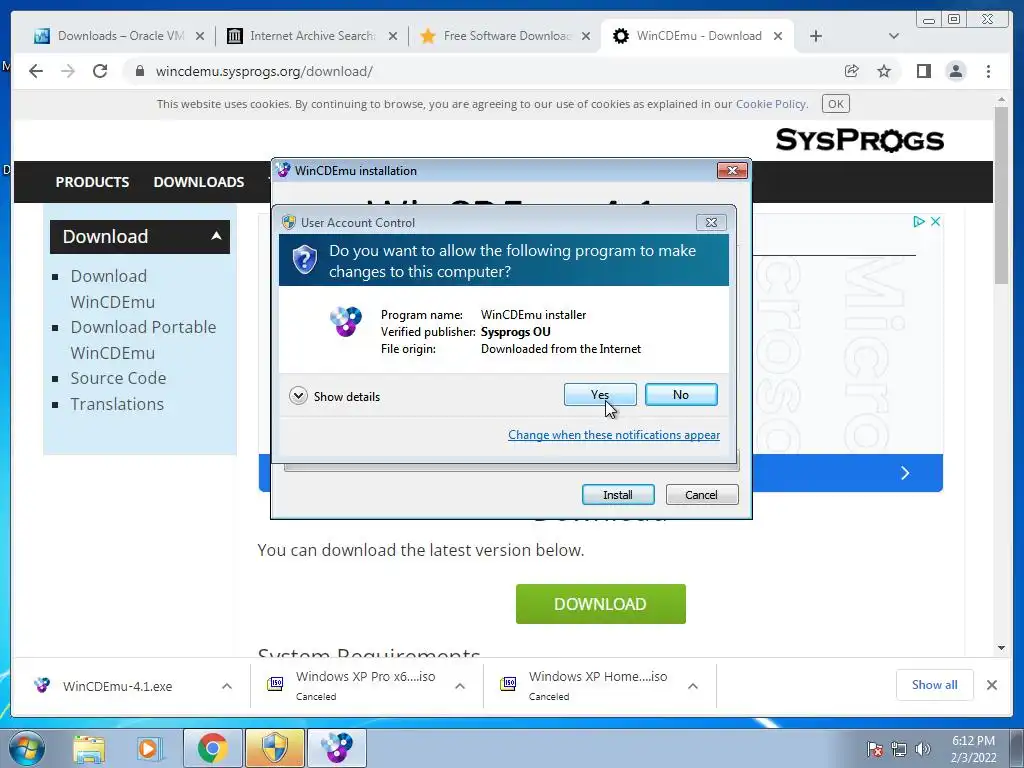Screen dimensions: 1024x768
Task: Close the Downloads – Oracle VM tab
Action: pyautogui.click(x=200, y=36)
